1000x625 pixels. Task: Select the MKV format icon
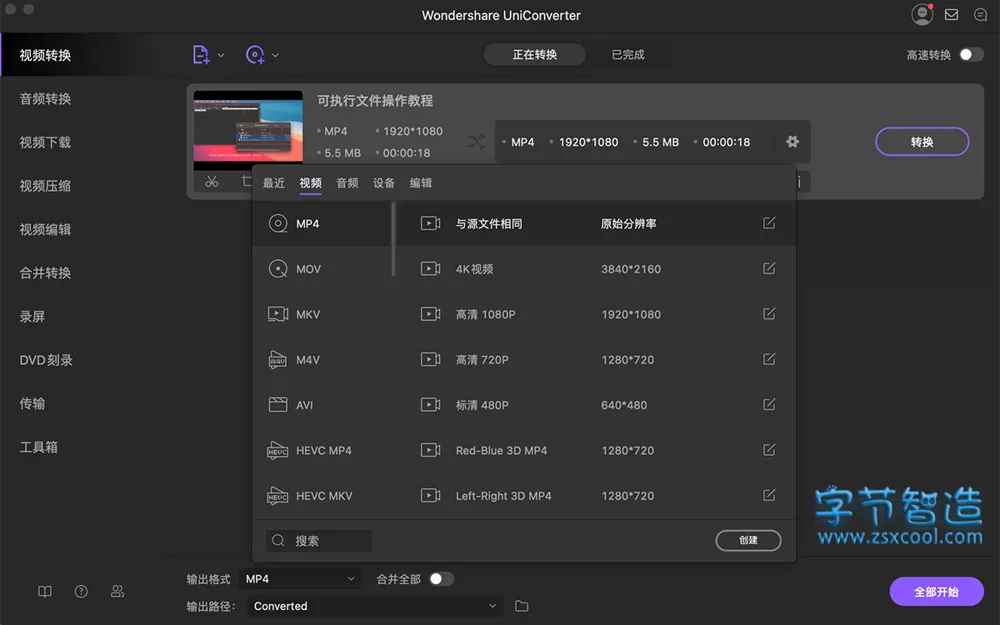coord(277,314)
